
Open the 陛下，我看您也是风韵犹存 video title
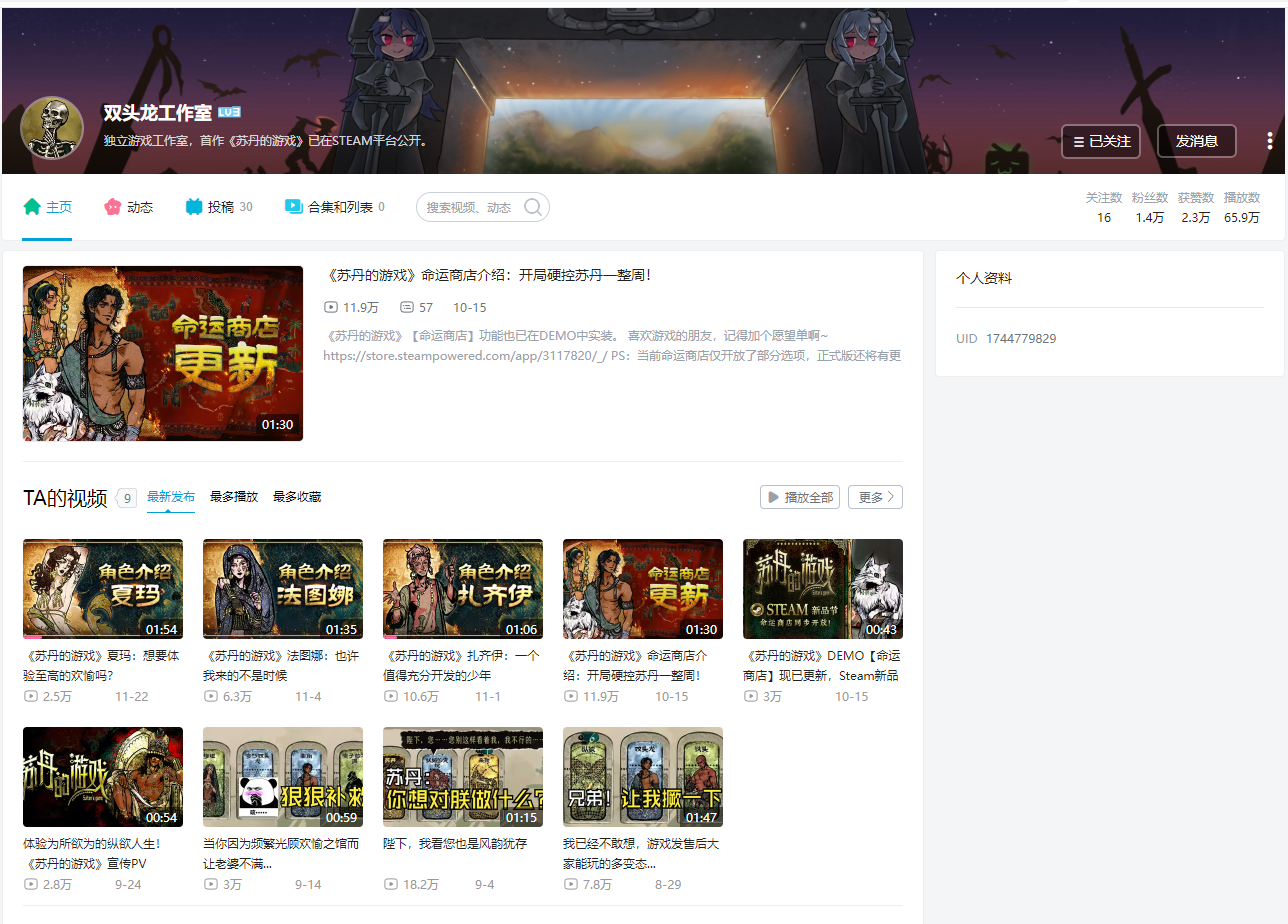(455, 844)
